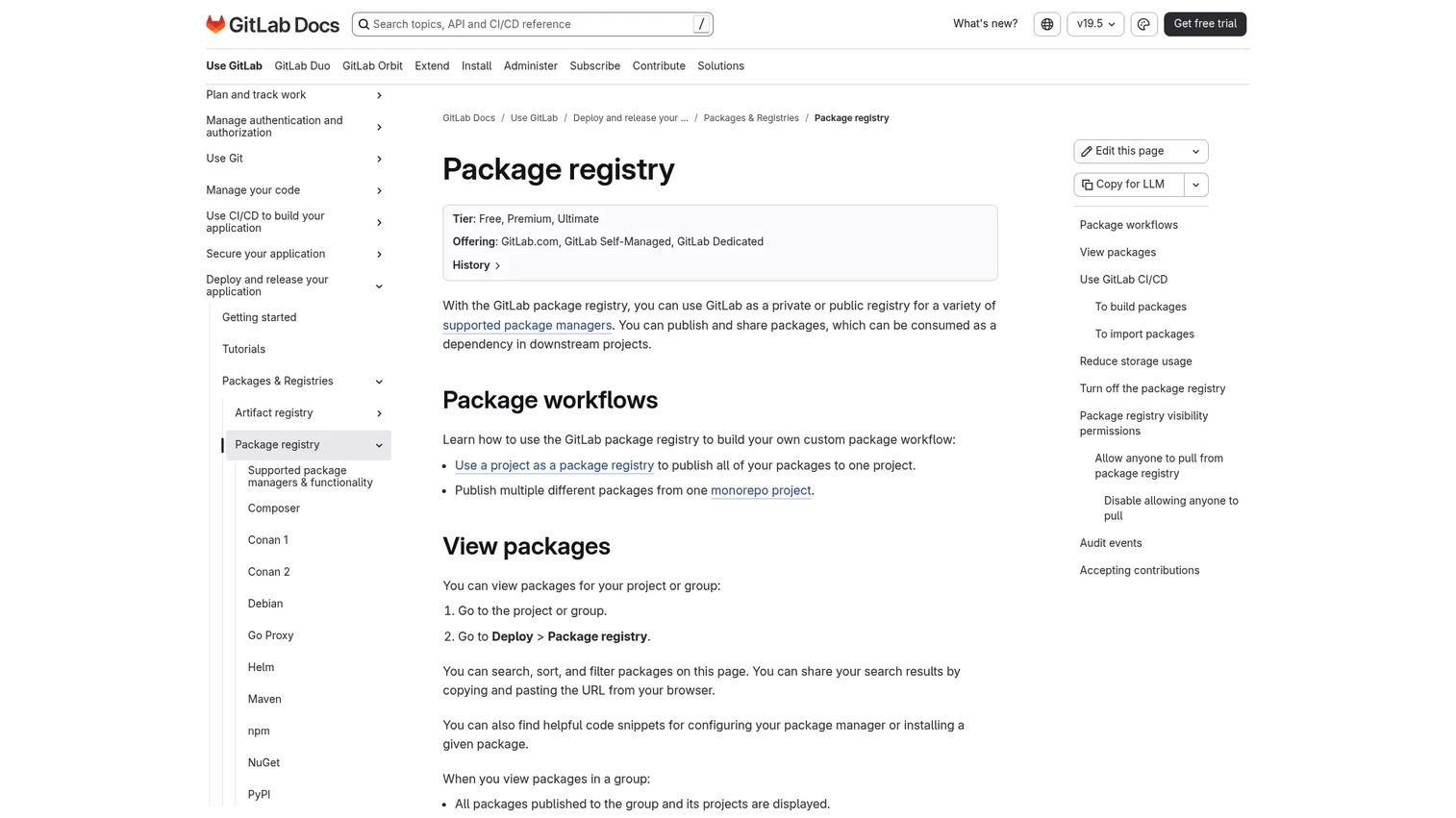This screenshot has width=1456, height=818.
Task: Click the Copy for LLM button
Action: pos(1129,185)
